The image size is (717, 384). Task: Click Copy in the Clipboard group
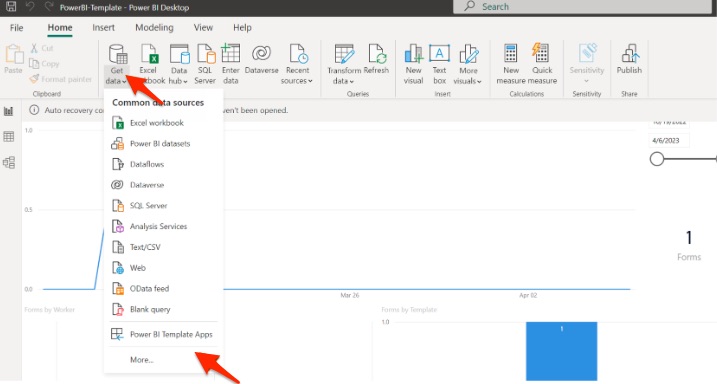pyautogui.click(x=44, y=64)
